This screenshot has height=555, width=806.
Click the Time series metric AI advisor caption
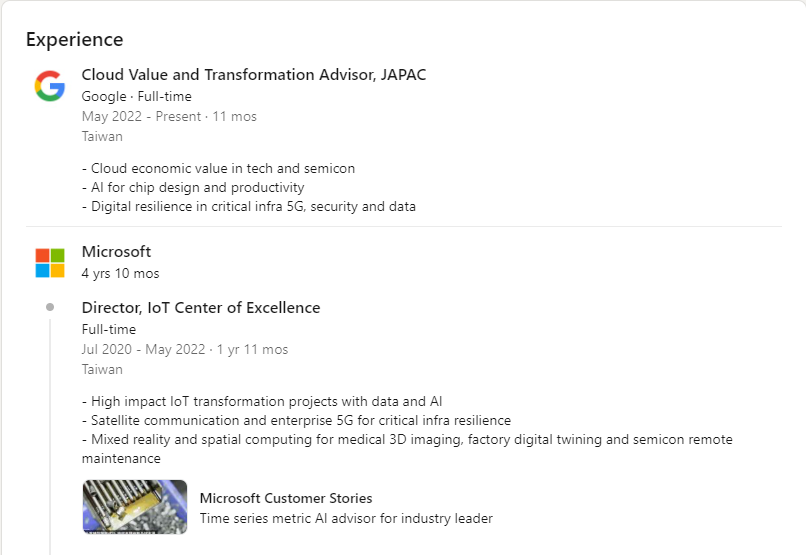pyautogui.click(x=346, y=519)
